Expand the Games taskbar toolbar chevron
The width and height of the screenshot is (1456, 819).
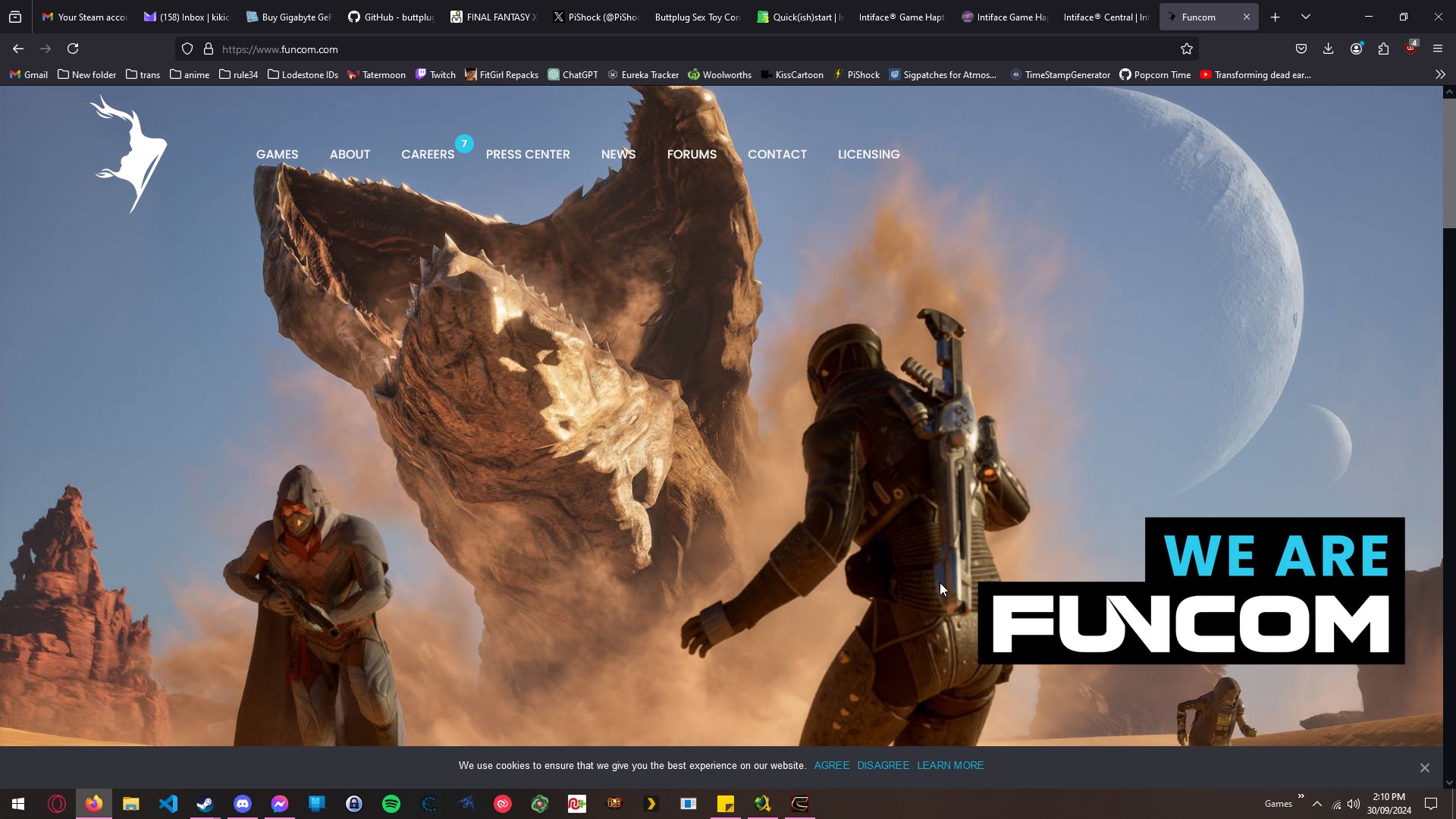[1301, 796]
